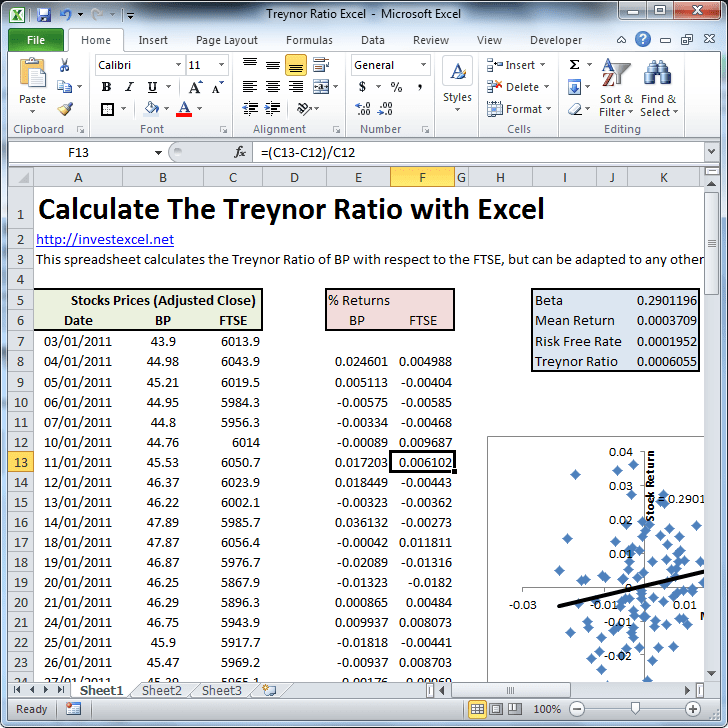Click the Copy icon

pyautogui.click(x=64, y=86)
